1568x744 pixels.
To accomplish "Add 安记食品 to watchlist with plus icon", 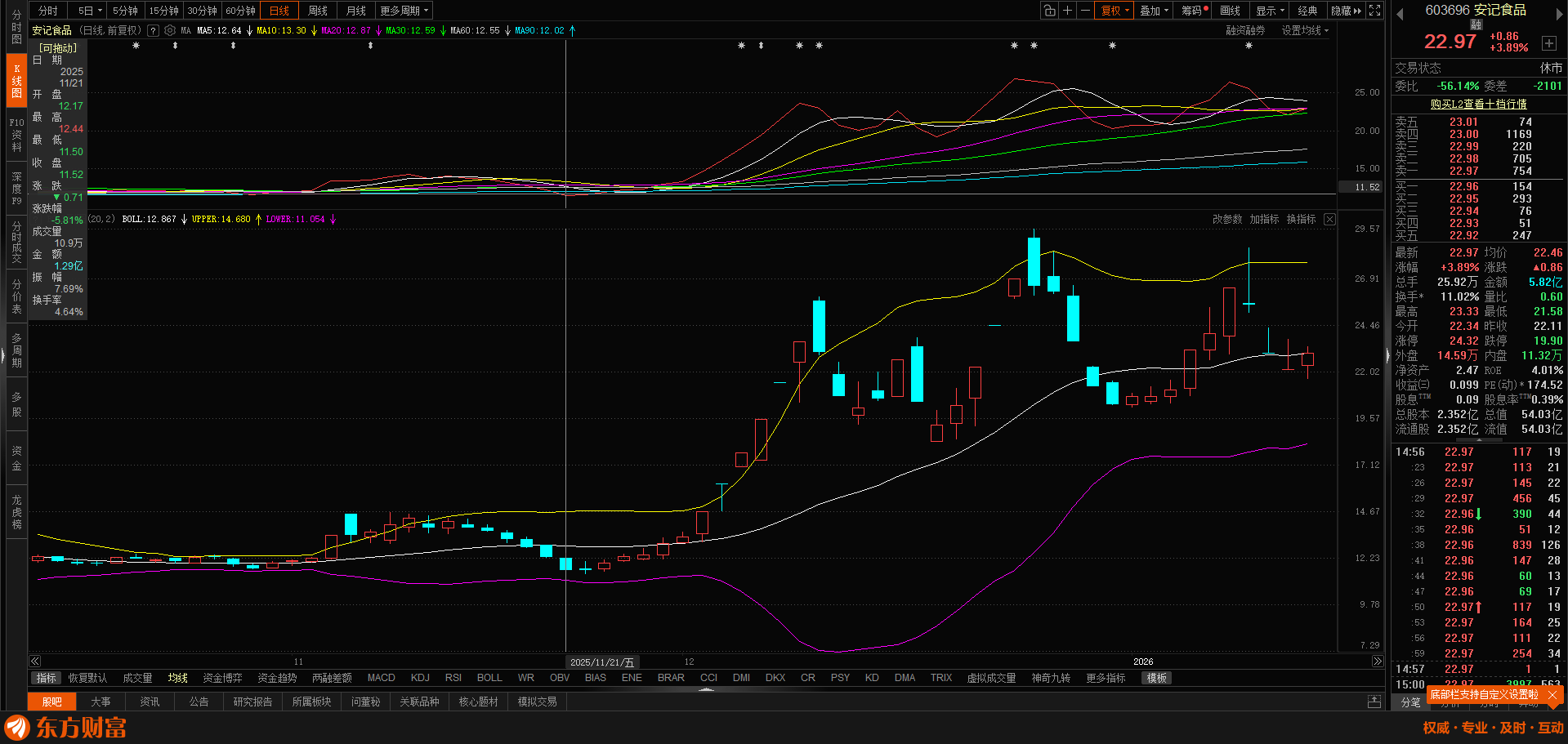I will pos(1548,43).
